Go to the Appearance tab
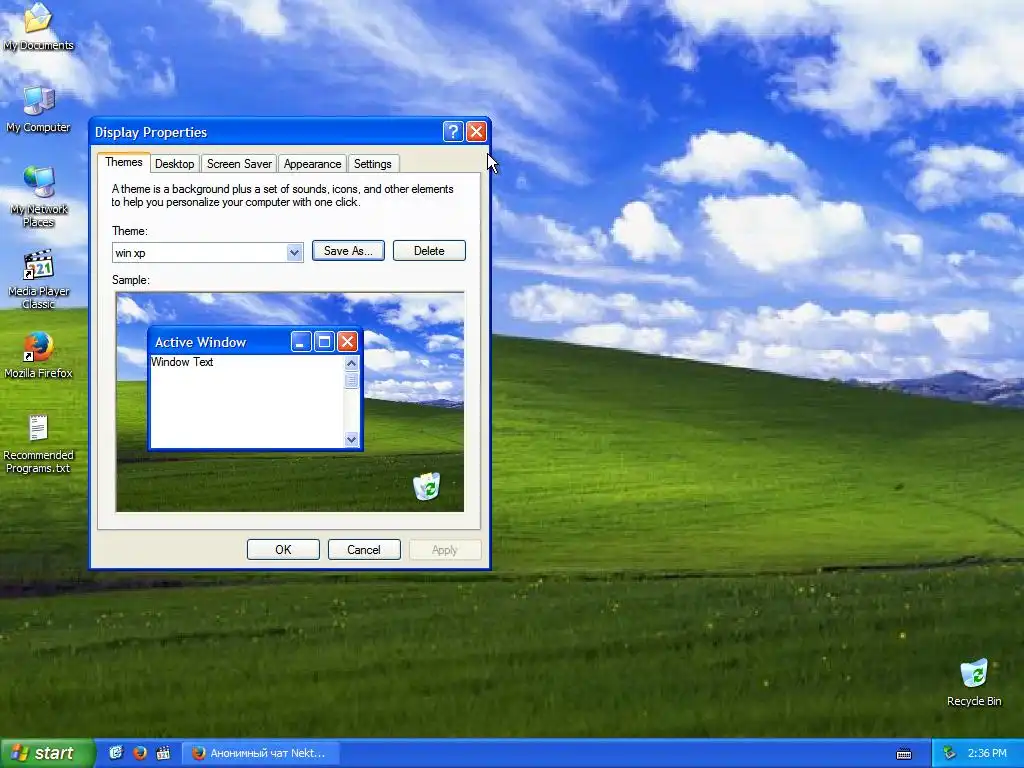Image resolution: width=1024 pixels, height=768 pixels. (312, 164)
